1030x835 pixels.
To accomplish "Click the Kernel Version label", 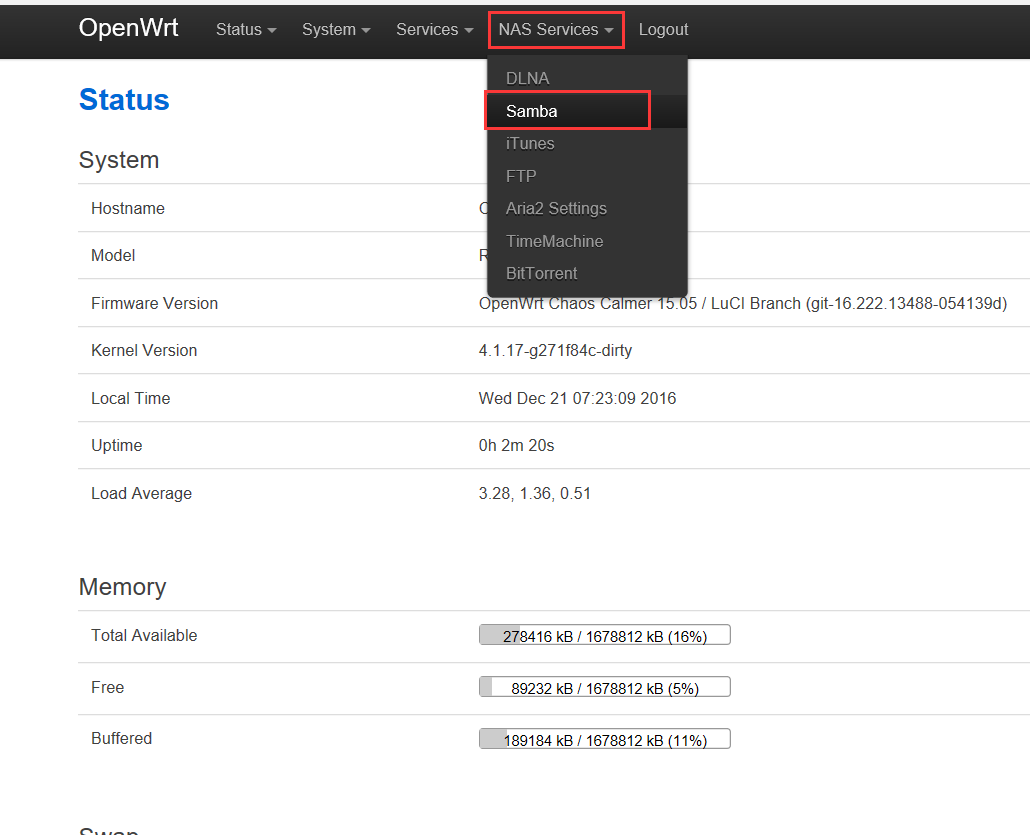I will 144,351.
